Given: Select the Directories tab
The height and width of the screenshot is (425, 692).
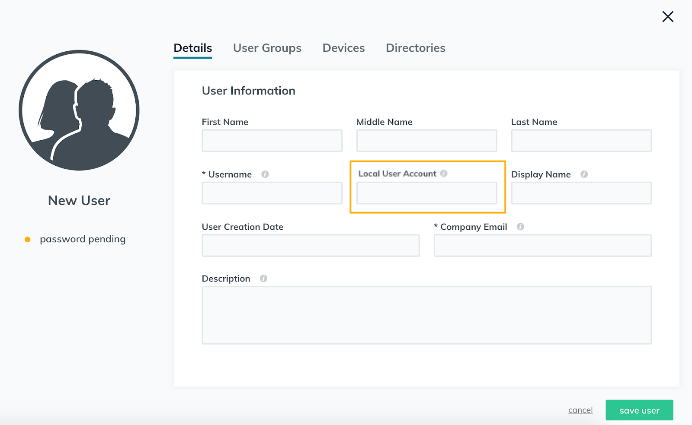Looking at the screenshot, I should [415, 48].
